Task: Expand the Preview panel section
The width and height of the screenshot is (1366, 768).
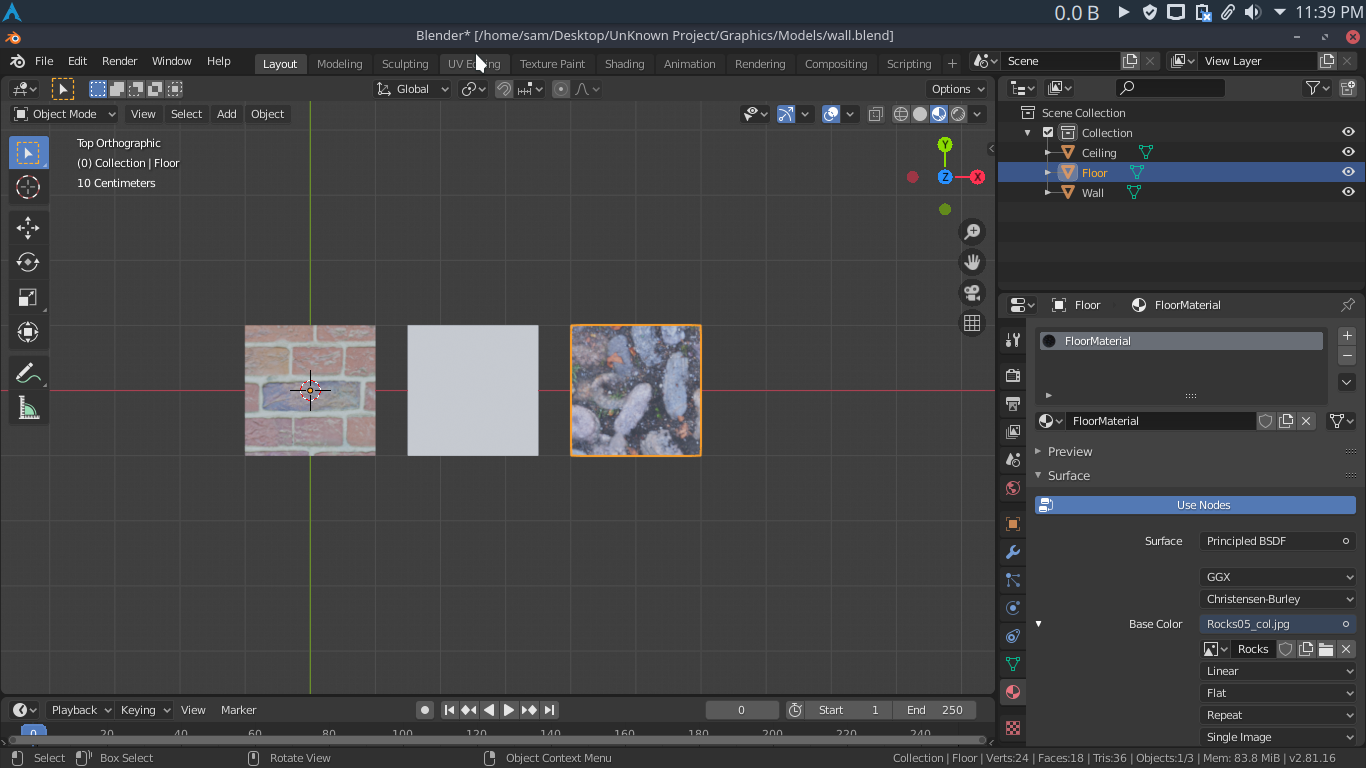Action: tap(1069, 452)
